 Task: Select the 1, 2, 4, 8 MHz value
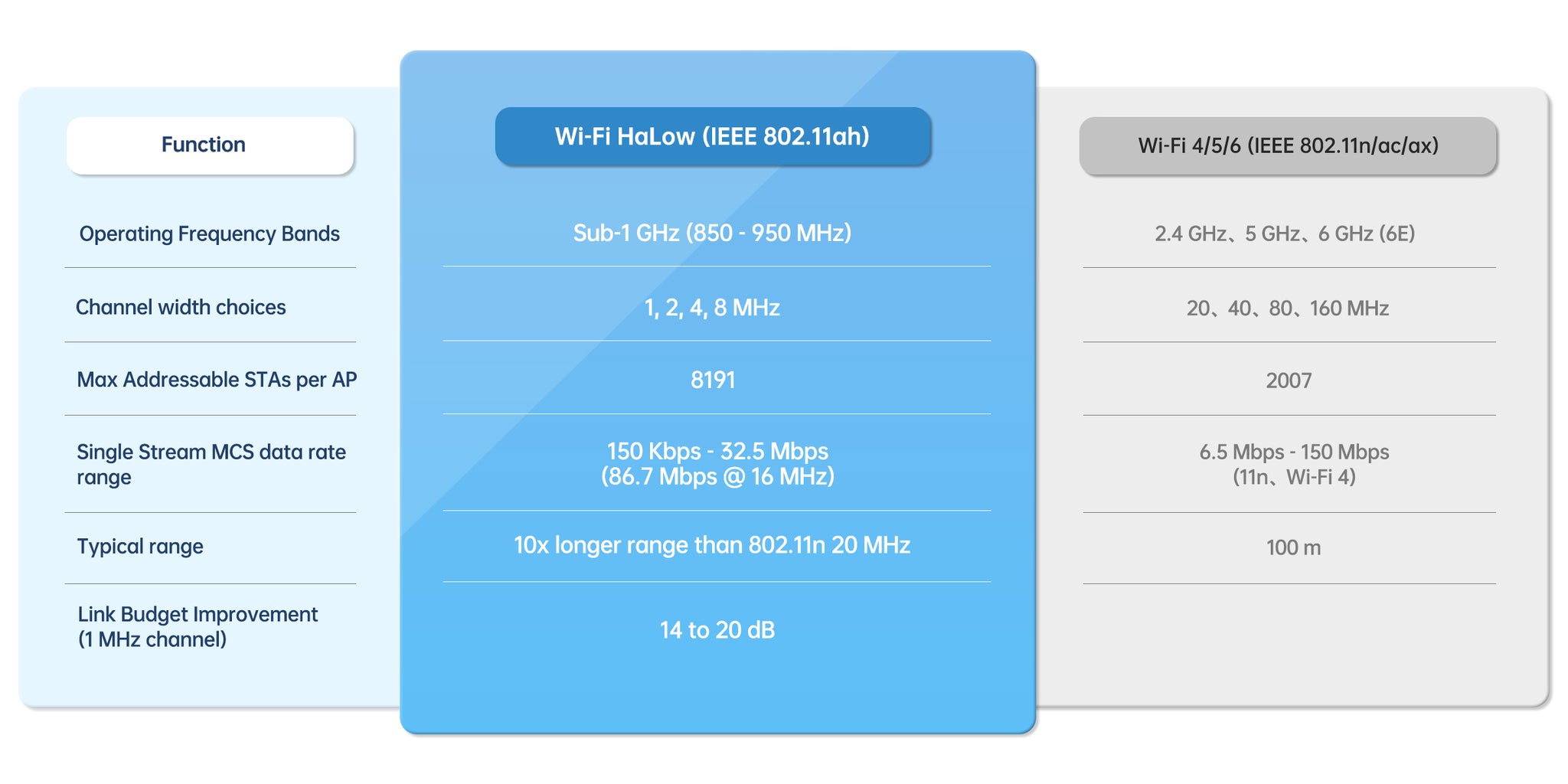tap(712, 308)
